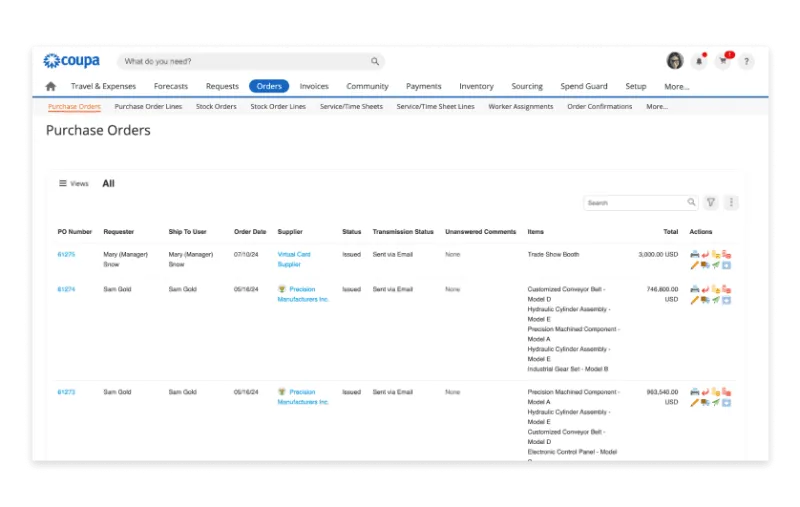Click the red cancel icon for PO 61274

[727, 289]
